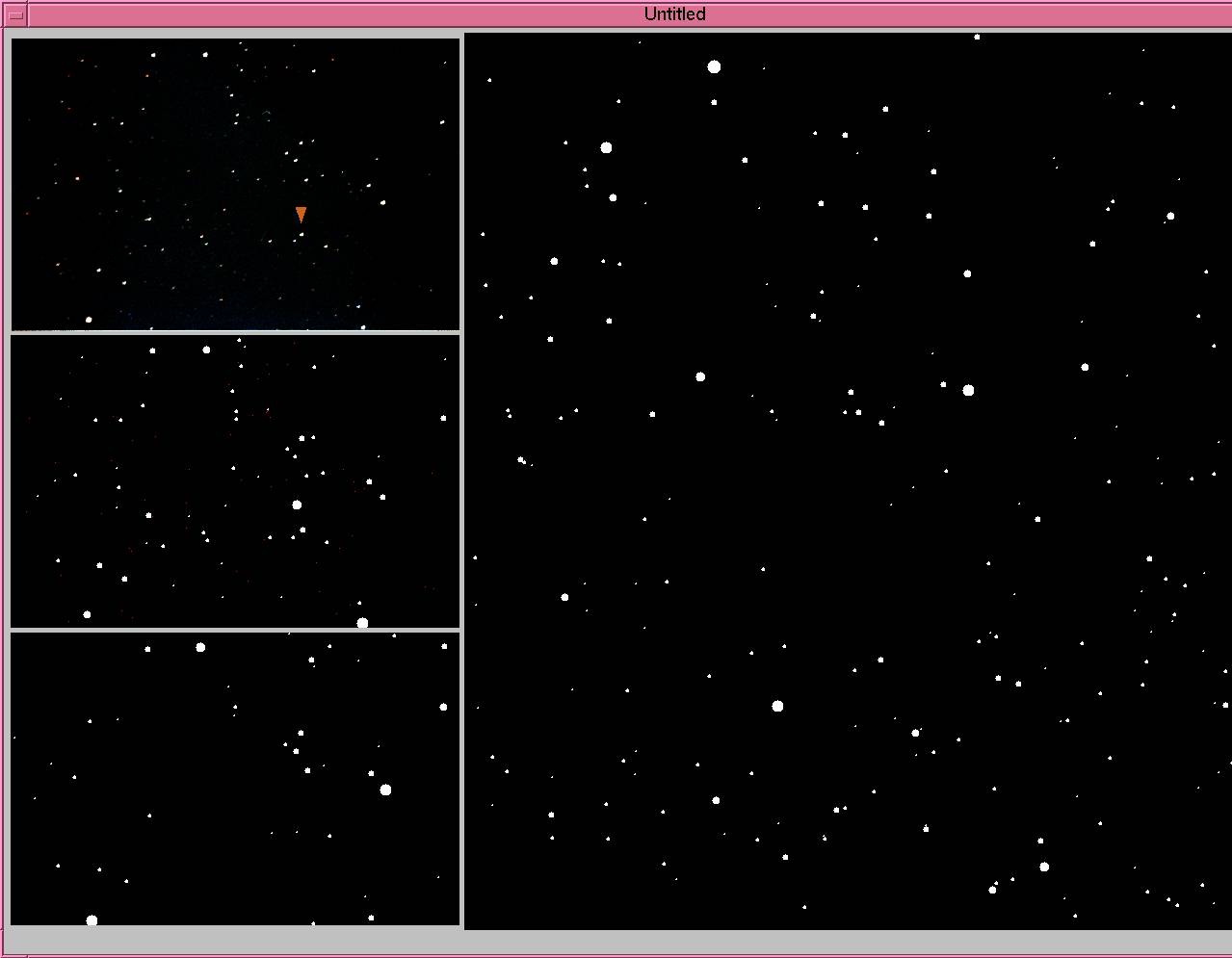This screenshot has height=958, width=1232.
Task: Click the gray status bar below the panels
Action: [616, 940]
